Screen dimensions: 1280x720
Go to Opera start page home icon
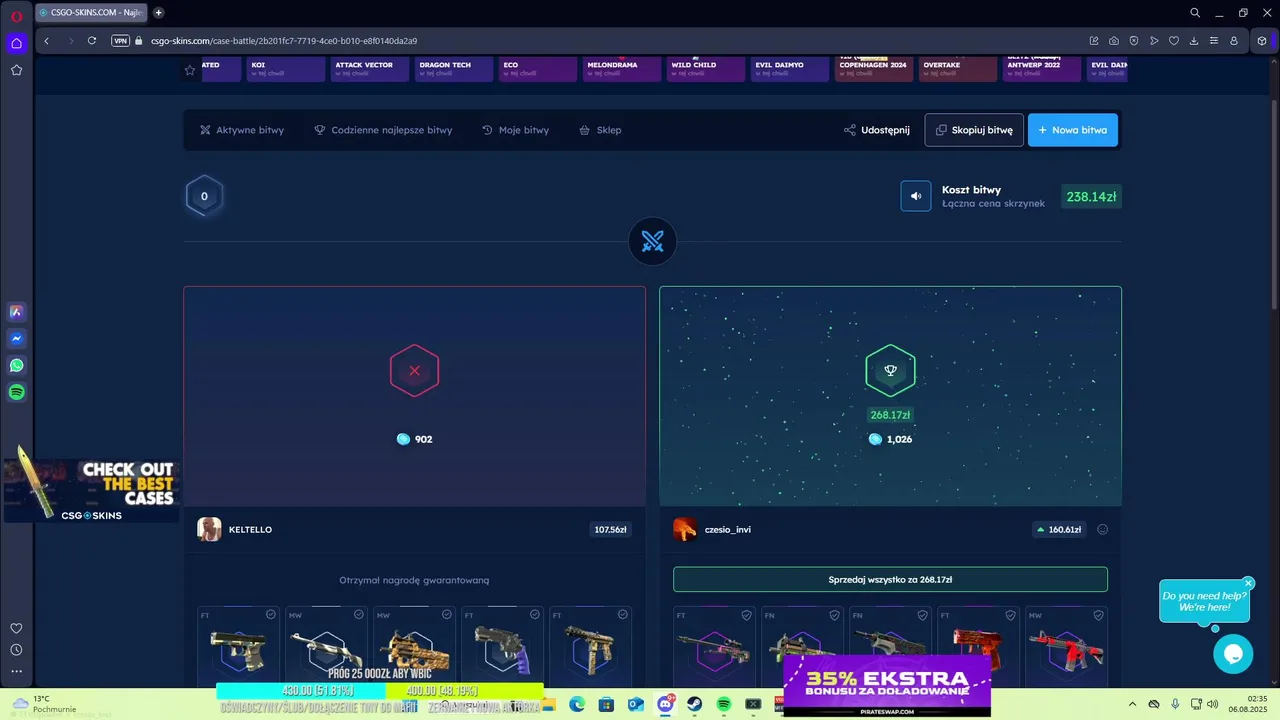[x=16, y=42]
